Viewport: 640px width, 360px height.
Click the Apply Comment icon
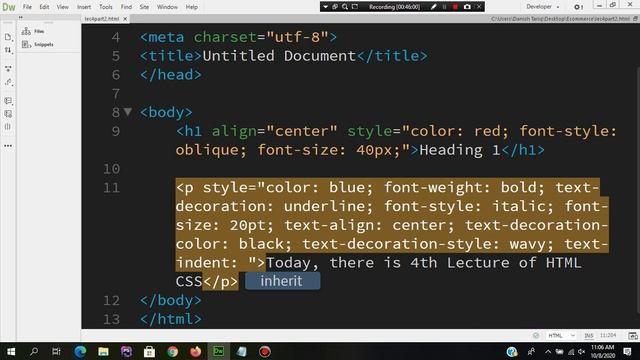(x=8, y=100)
